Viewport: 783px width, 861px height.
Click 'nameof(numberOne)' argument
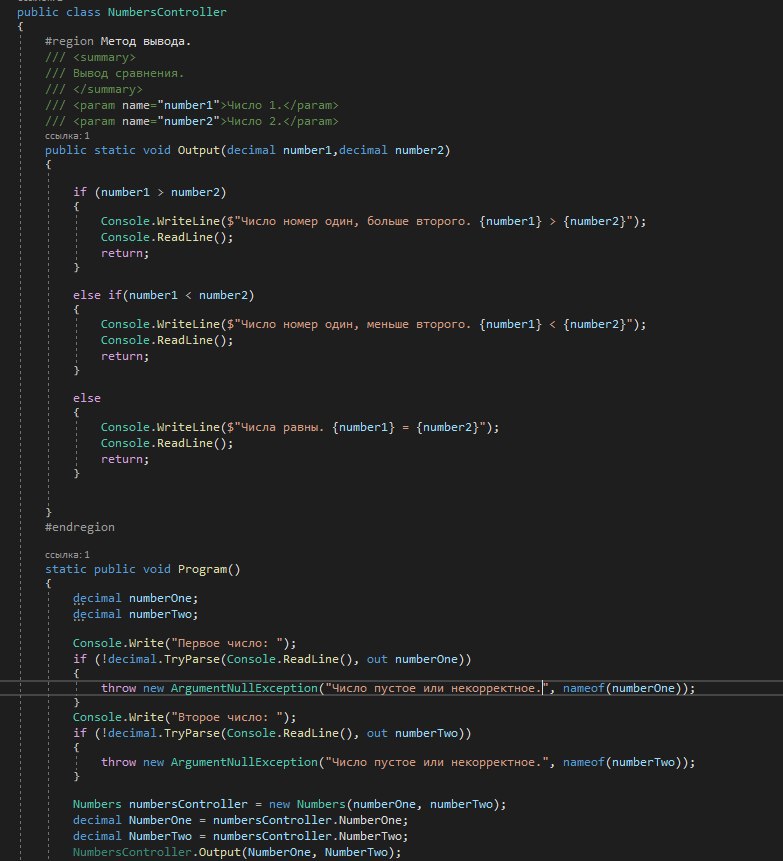622,688
